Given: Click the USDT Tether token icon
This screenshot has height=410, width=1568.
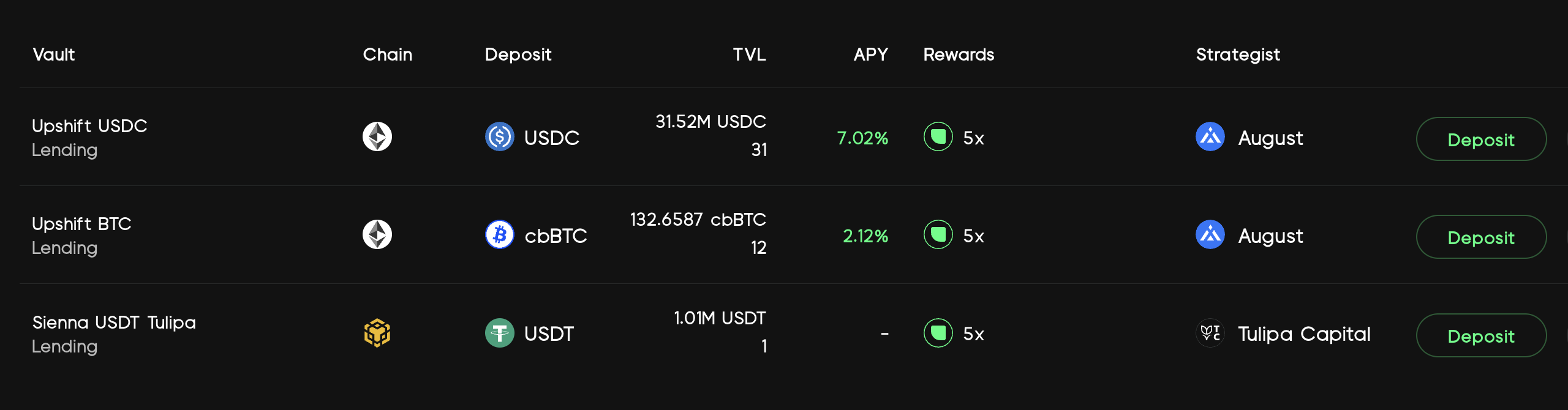Looking at the screenshot, I should 500,333.
